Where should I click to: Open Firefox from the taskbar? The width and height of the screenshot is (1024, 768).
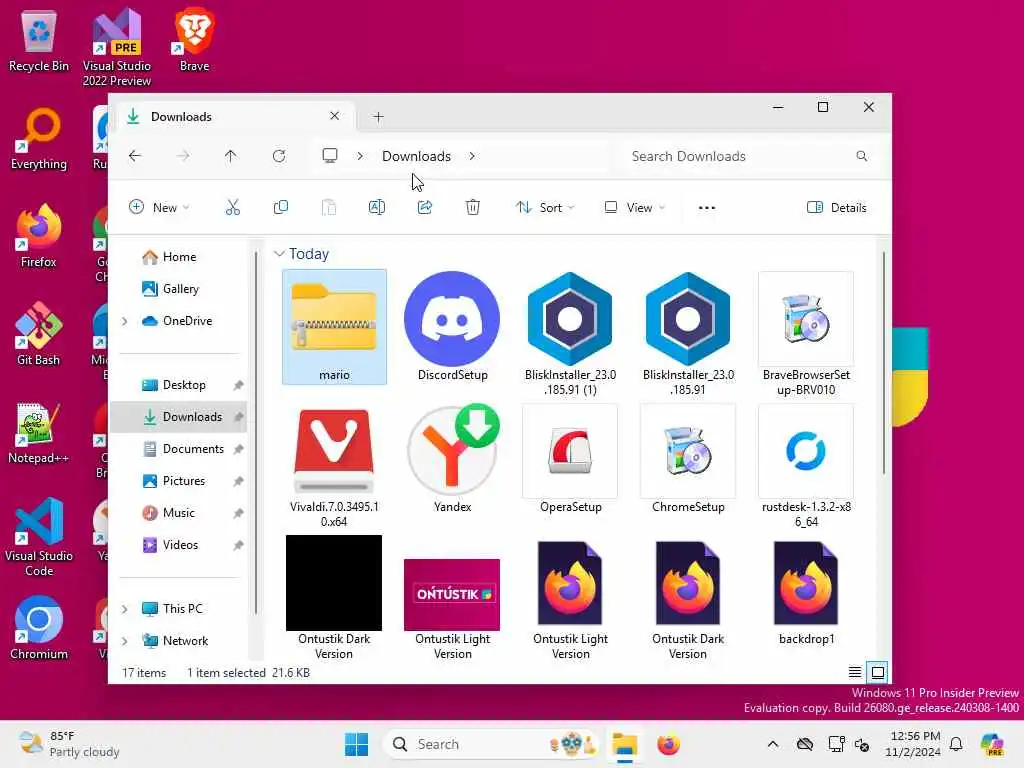pyautogui.click(x=668, y=744)
